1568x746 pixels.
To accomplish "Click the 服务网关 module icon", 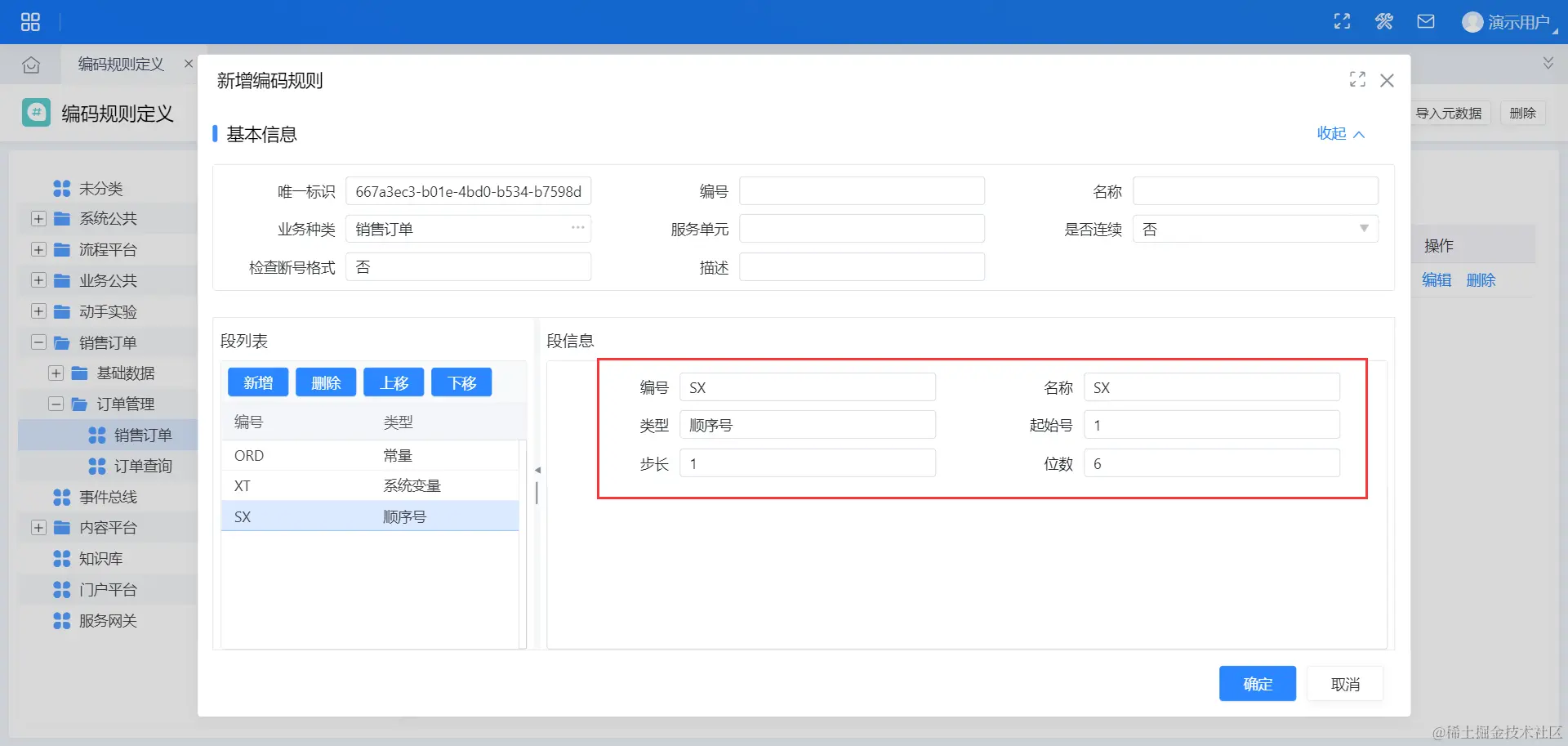I will point(61,621).
